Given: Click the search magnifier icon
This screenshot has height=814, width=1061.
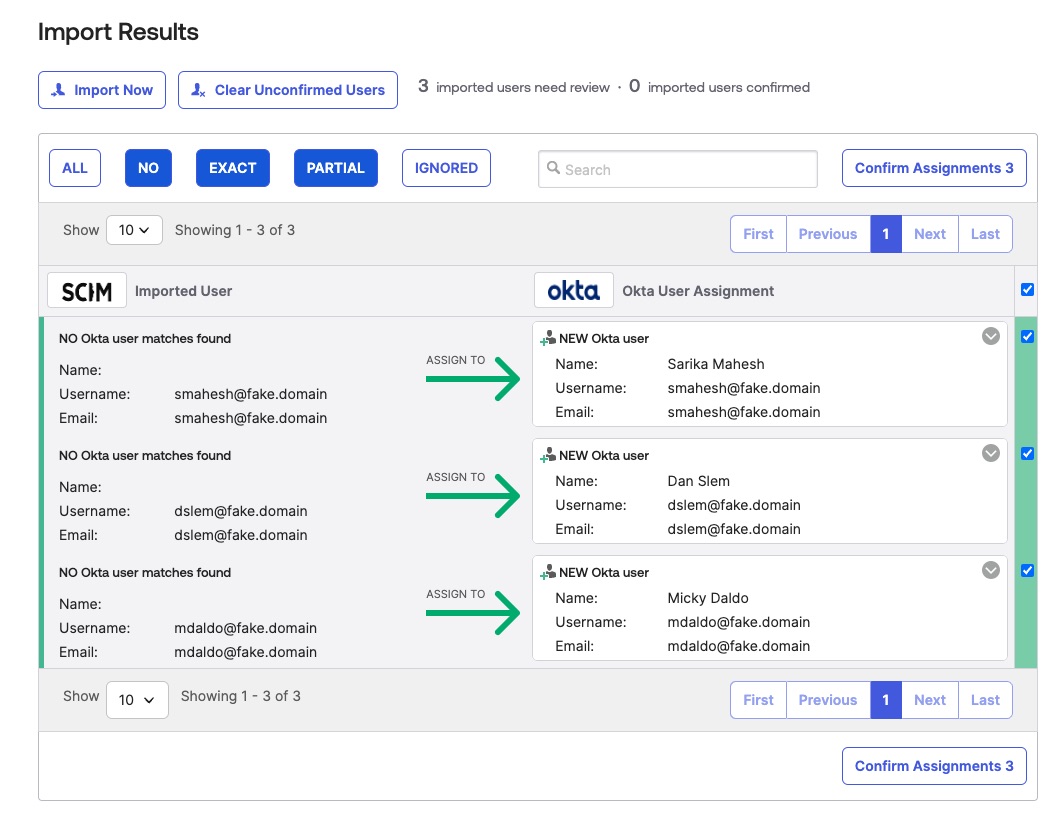Looking at the screenshot, I should tap(552, 169).
